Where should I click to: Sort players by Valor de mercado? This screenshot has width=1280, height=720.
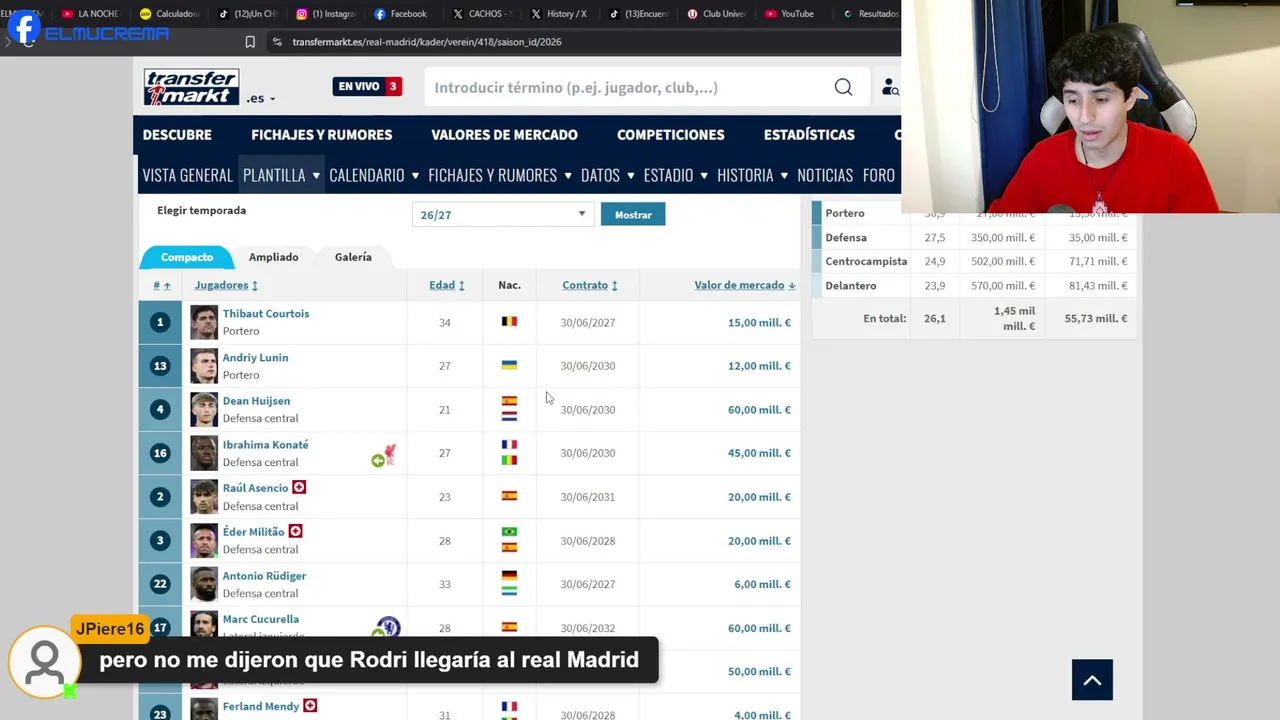pos(745,285)
